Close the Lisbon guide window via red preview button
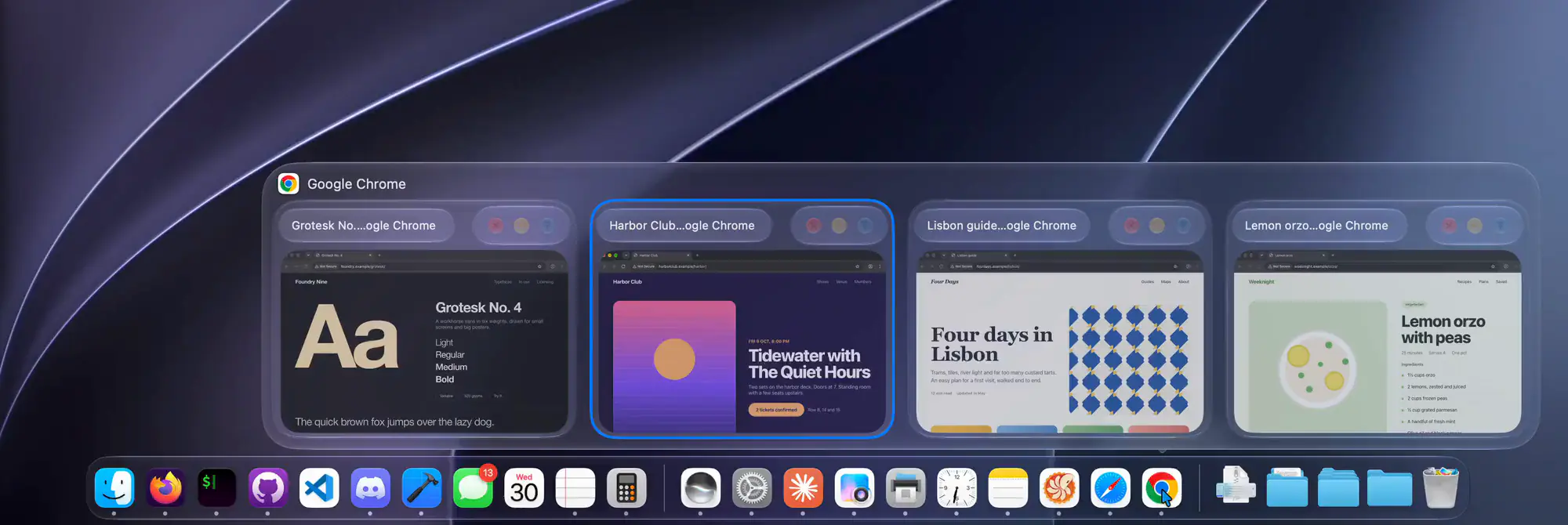This screenshot has width=1568, height=525. (1131, 226)
